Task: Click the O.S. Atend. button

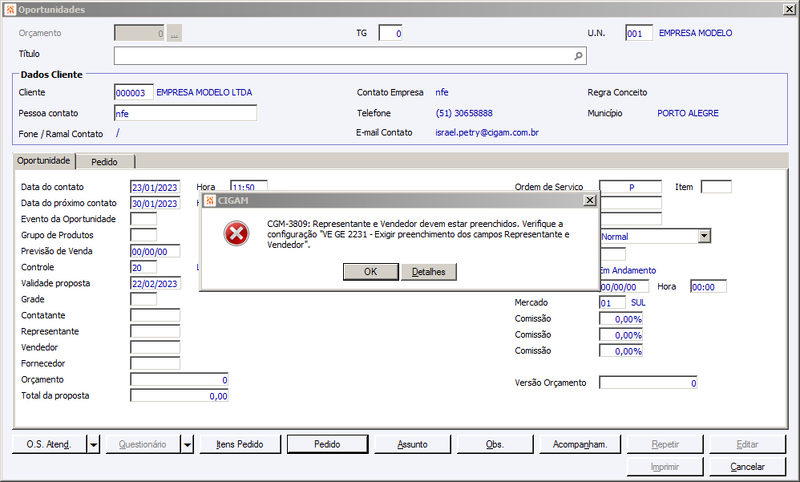Action: [49, 445]
